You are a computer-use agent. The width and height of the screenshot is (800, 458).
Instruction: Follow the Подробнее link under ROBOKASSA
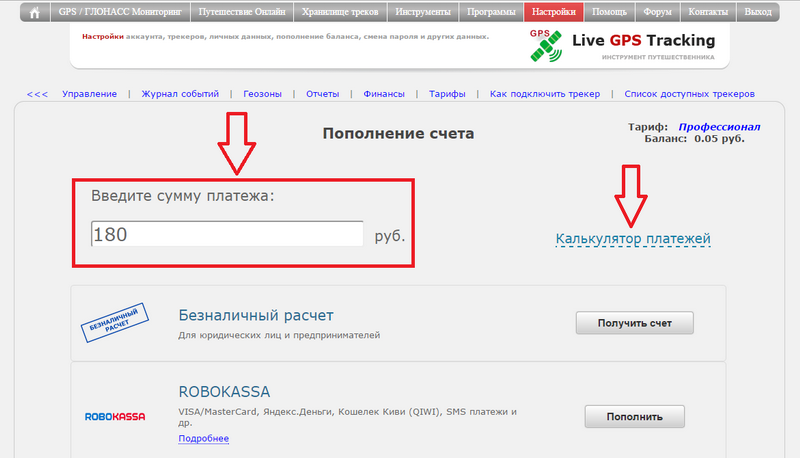[203, 439]
